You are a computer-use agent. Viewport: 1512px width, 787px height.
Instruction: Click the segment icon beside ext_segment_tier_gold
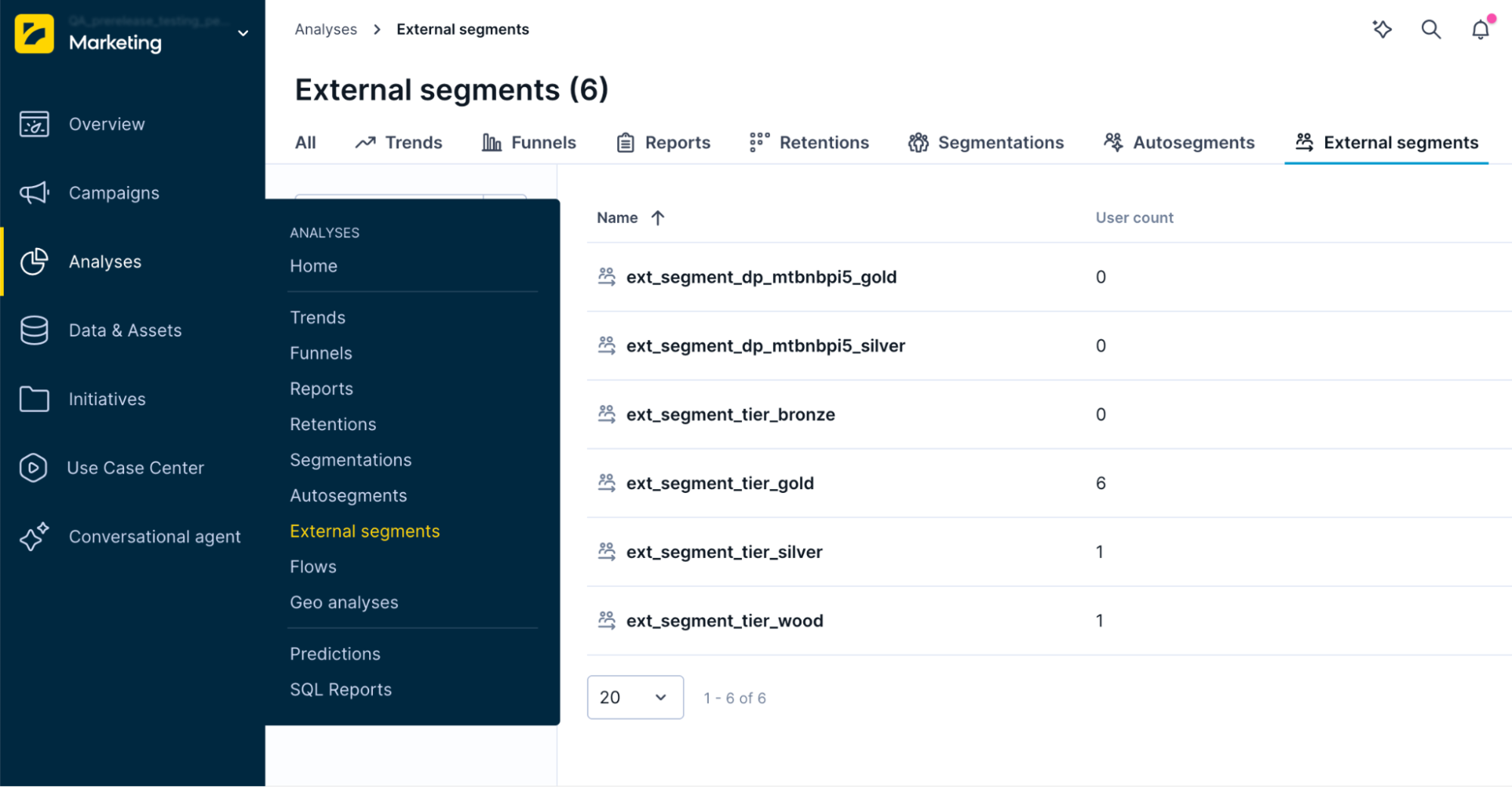(607, 483)
